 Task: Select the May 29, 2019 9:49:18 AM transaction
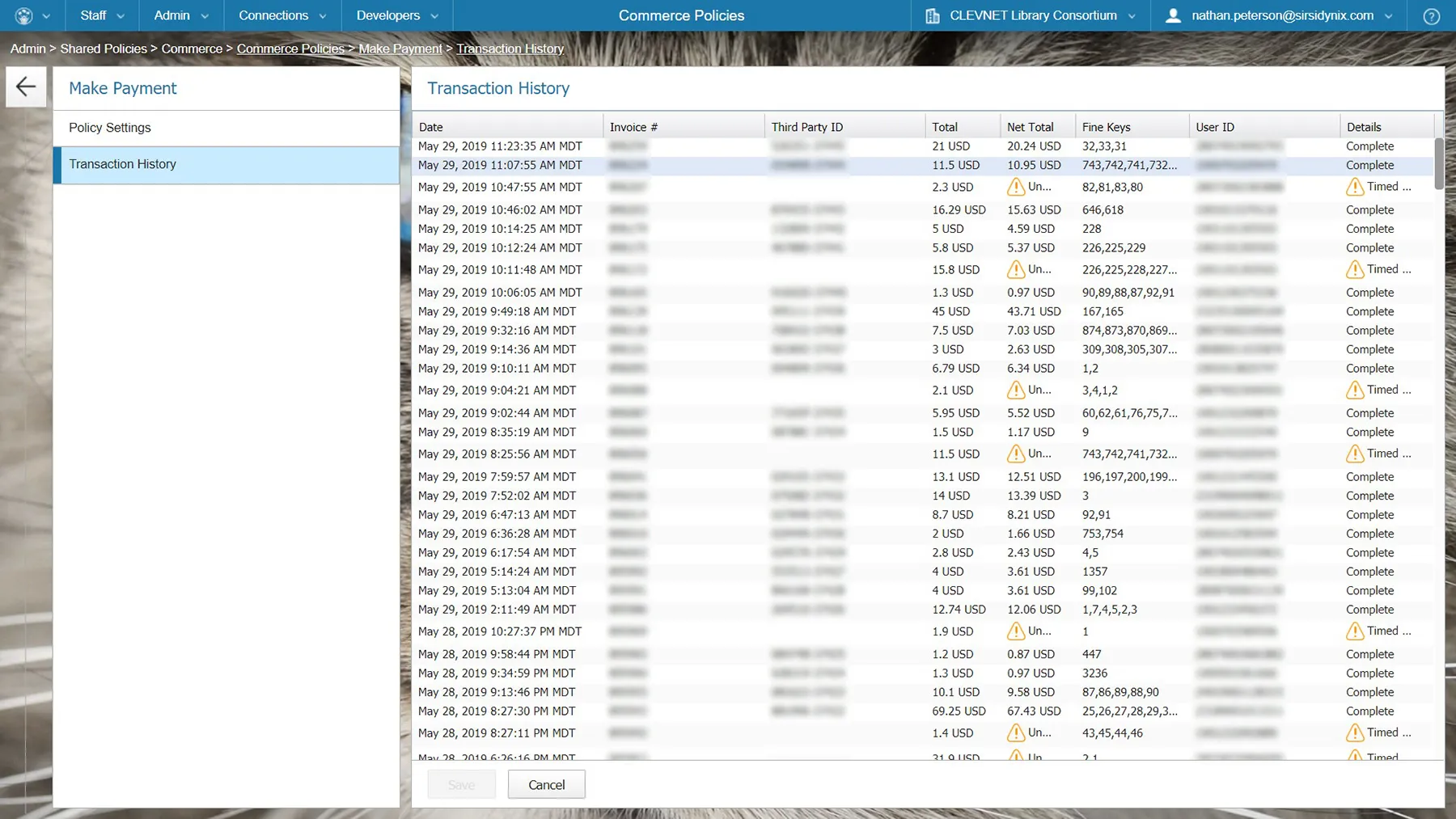click(x=923, y=311)
